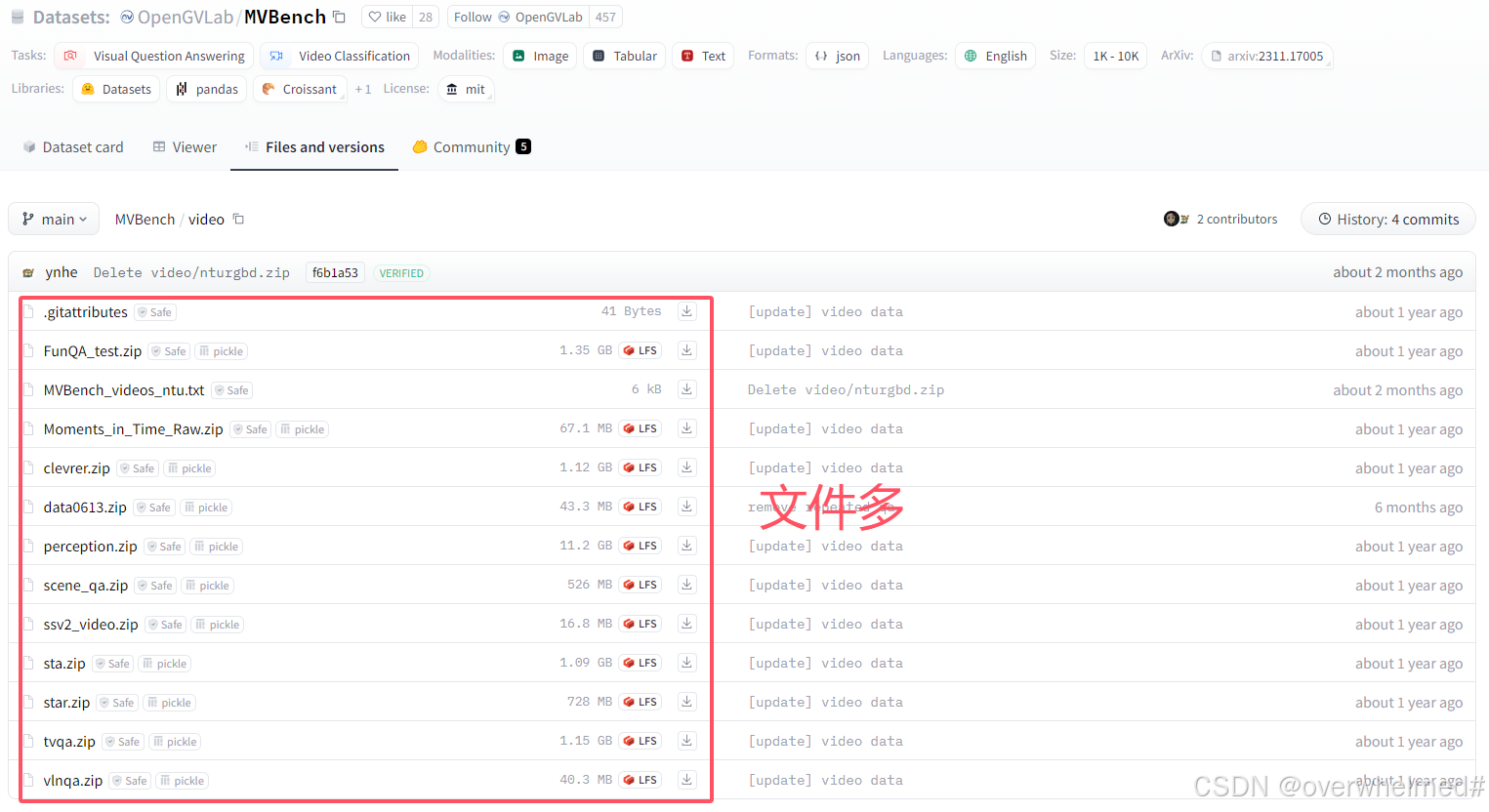Open the main branch dropdown
The height and width of the screenshot is (812, 1489).
pos(55,220)
